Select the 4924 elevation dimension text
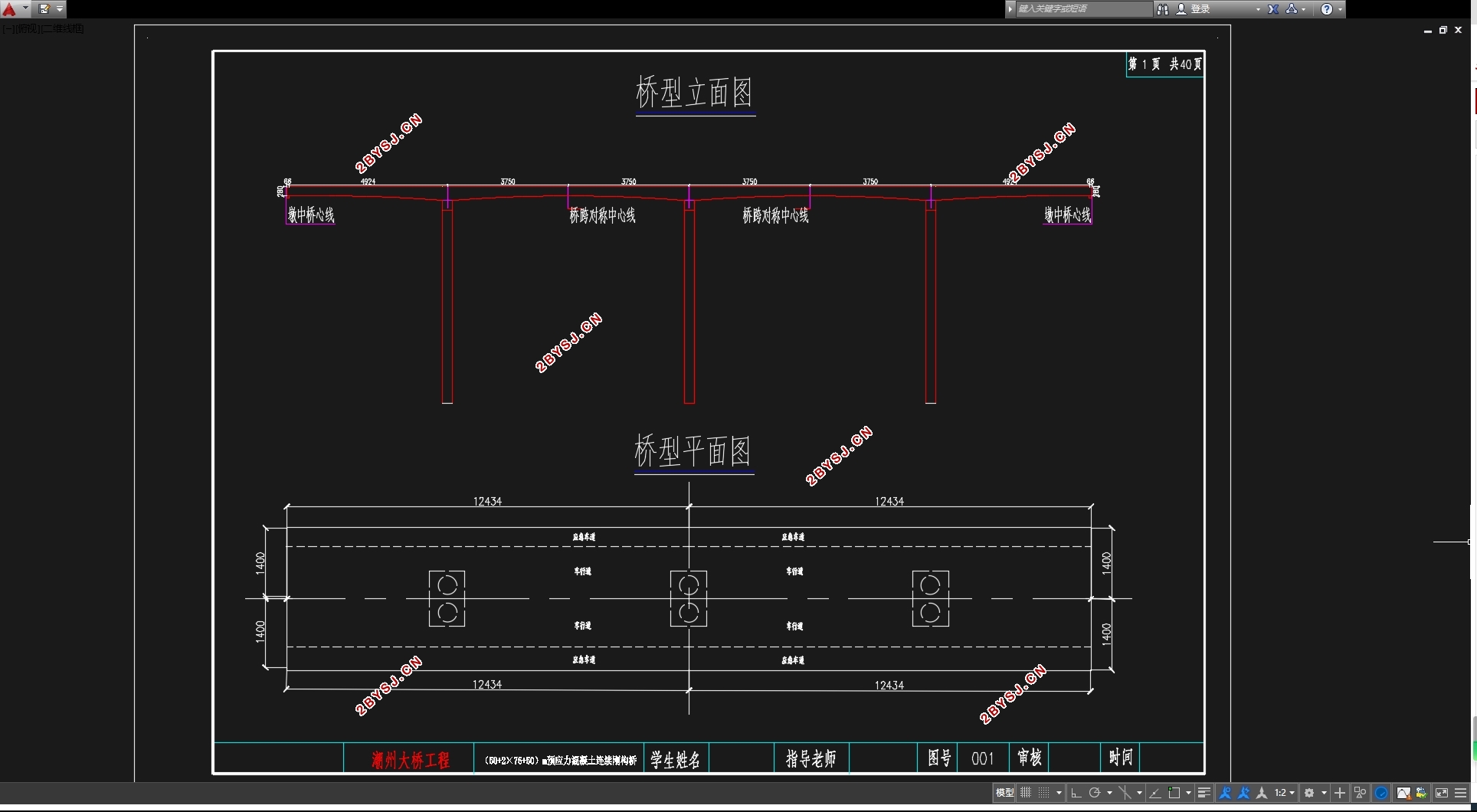Image resolution: width=1477 pixels, height=812 pixels. tap(368, 182)
